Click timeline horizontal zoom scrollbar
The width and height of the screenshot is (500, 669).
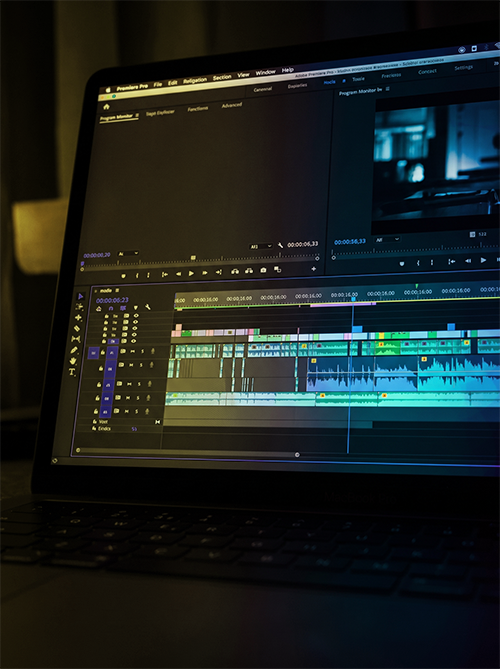click(x=187, y=452)
